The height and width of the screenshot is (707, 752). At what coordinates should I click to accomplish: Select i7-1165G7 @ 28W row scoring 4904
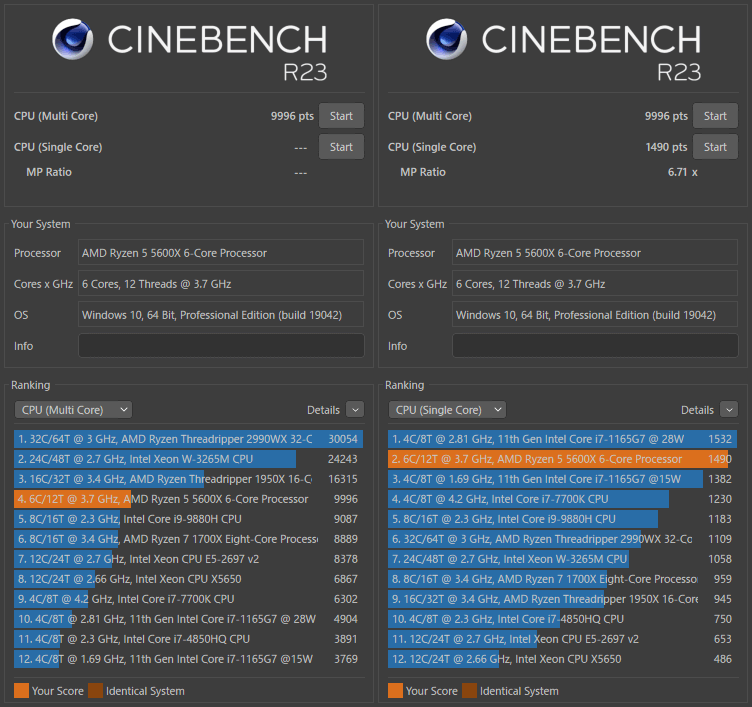[188, 619]
